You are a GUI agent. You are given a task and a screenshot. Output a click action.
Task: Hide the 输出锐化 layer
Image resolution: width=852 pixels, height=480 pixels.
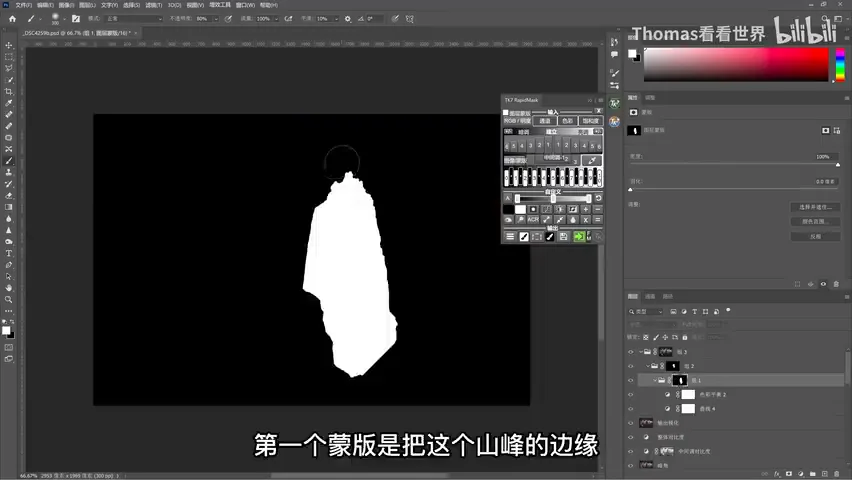[x=631, y=423]
